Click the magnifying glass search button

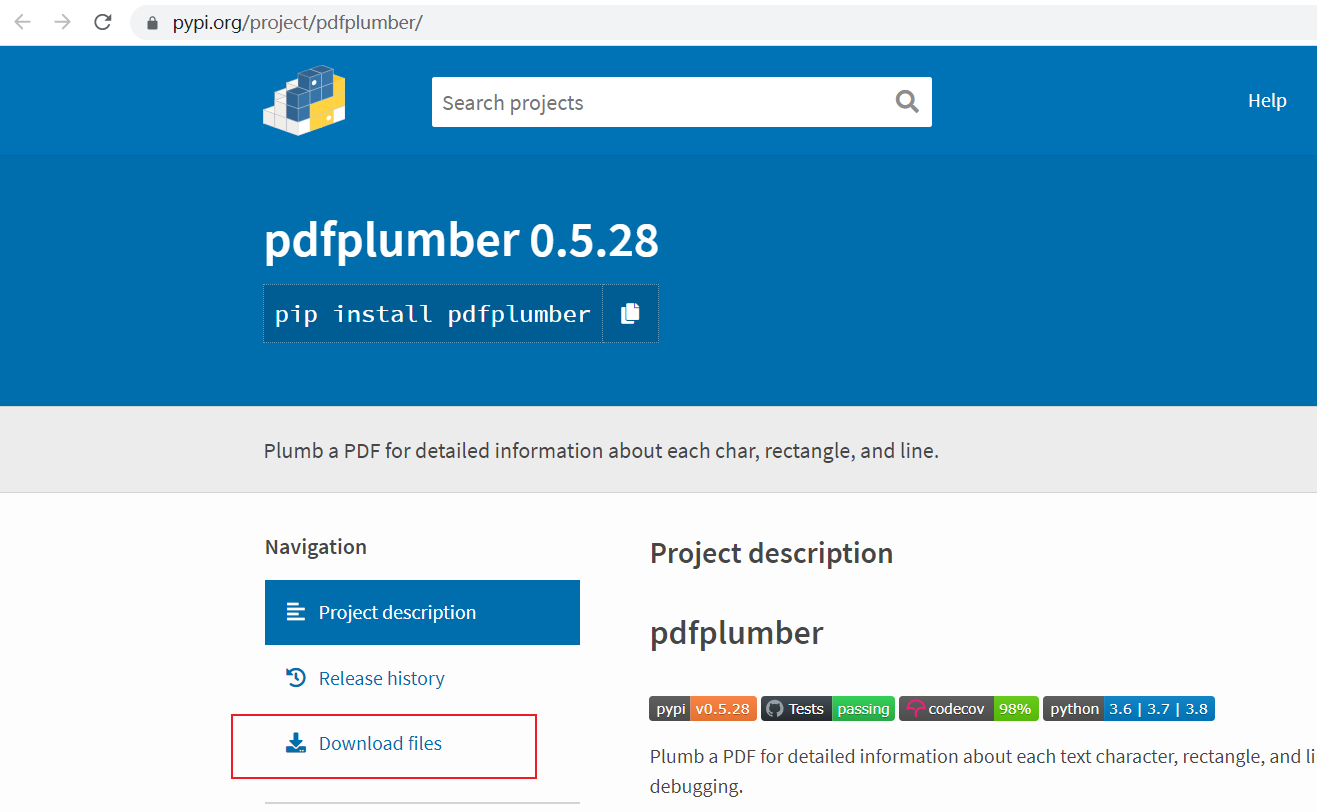(x=907, y=101)
